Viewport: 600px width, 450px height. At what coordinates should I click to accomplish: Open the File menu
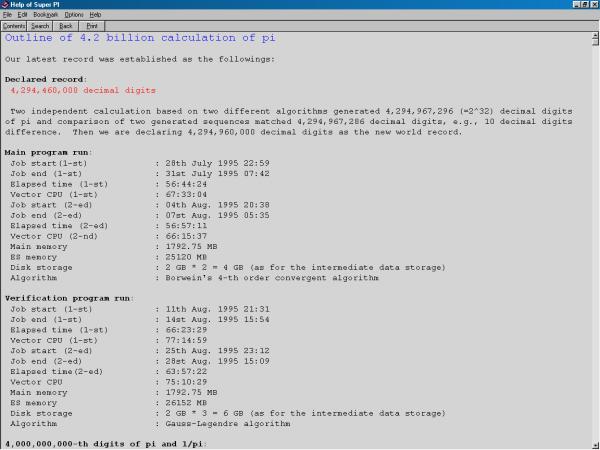pos(7,15)
